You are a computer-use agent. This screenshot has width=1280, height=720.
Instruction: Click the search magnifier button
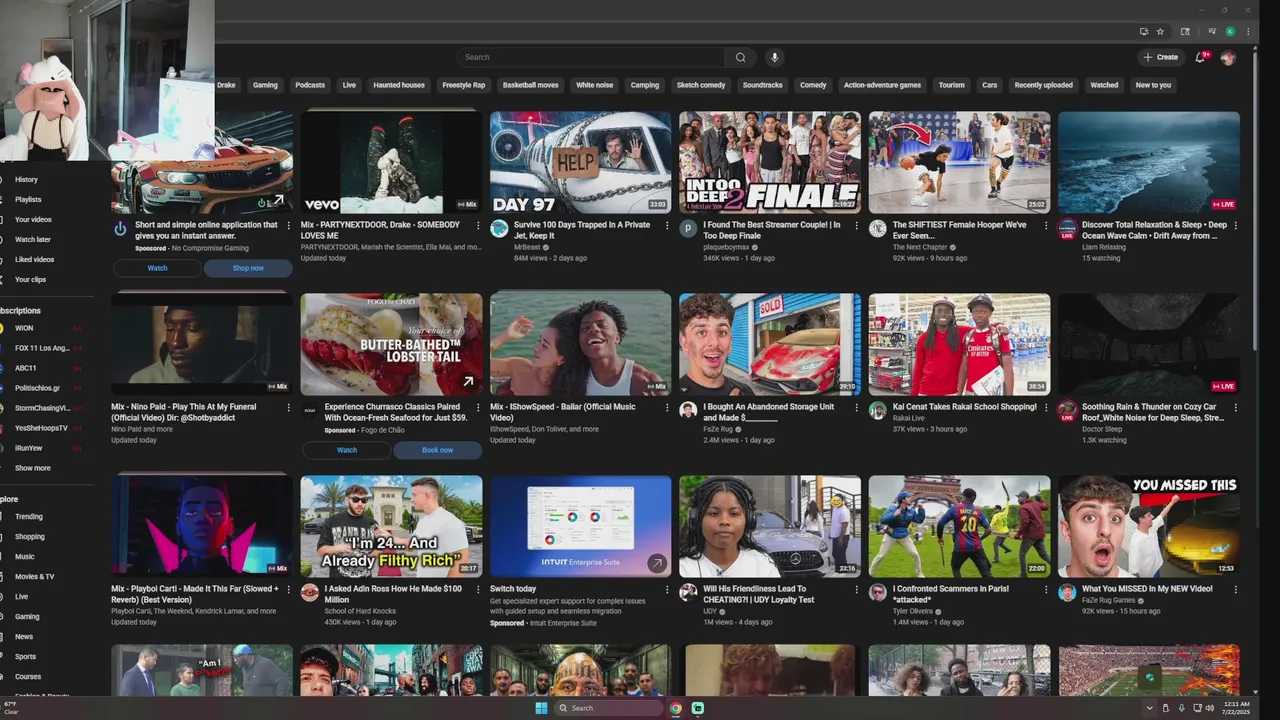(740, 57)
